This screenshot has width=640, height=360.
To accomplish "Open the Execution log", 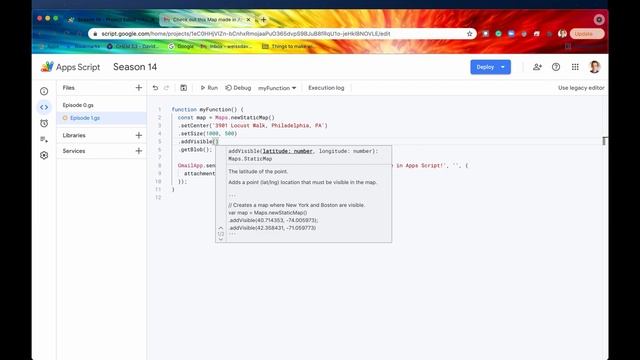I will (x=326, y=88).
